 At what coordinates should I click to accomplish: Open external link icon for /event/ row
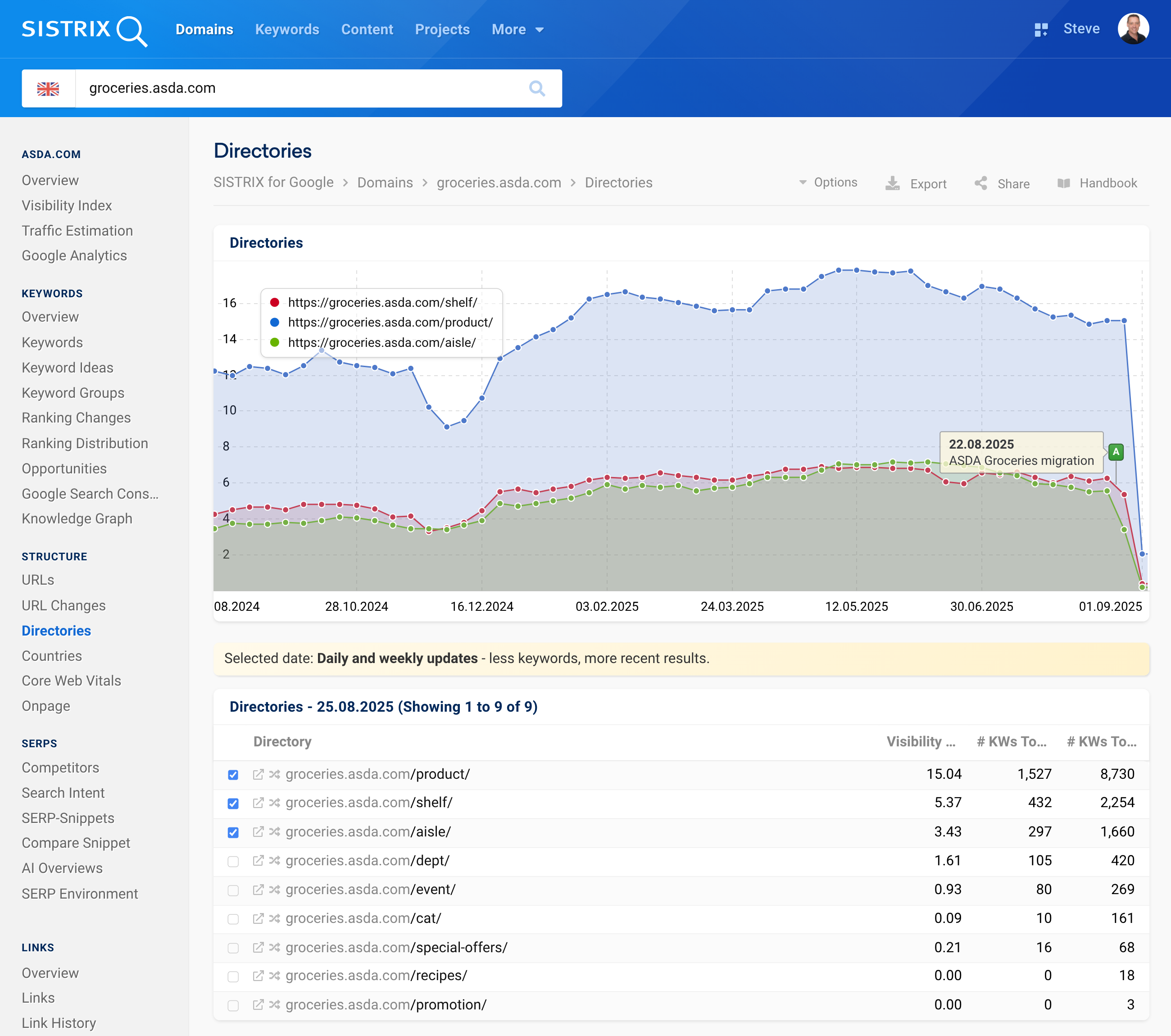[259, 889]
